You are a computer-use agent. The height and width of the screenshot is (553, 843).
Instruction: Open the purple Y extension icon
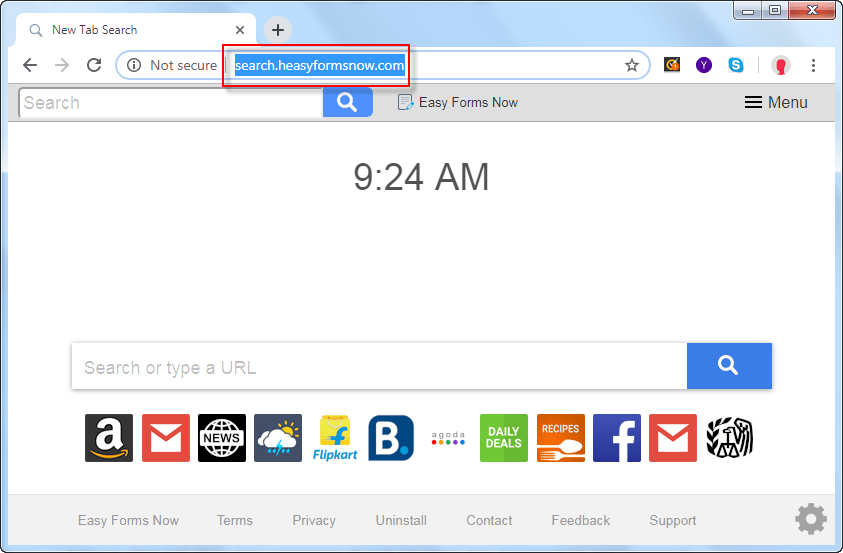coord(704,65)
